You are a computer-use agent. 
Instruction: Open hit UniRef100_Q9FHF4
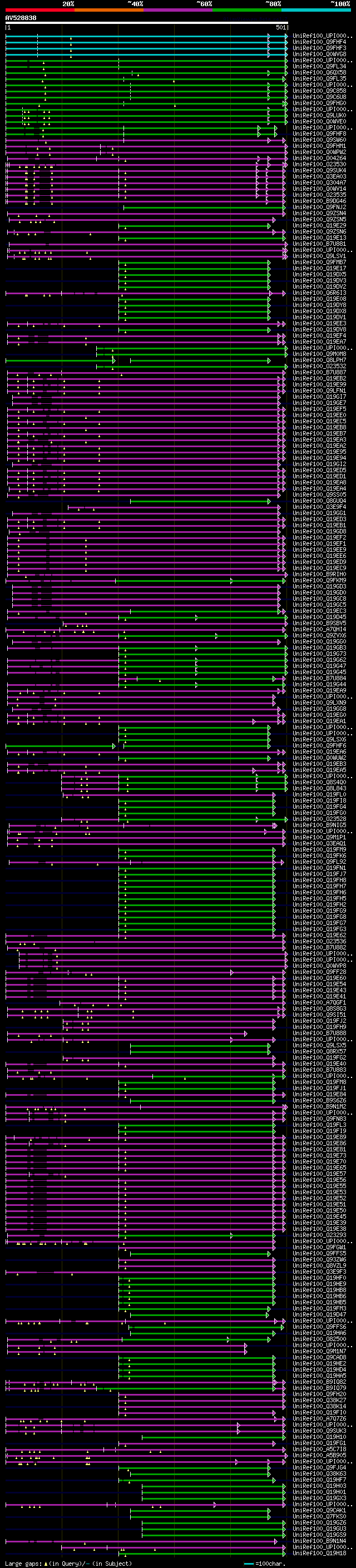(319, 42)
